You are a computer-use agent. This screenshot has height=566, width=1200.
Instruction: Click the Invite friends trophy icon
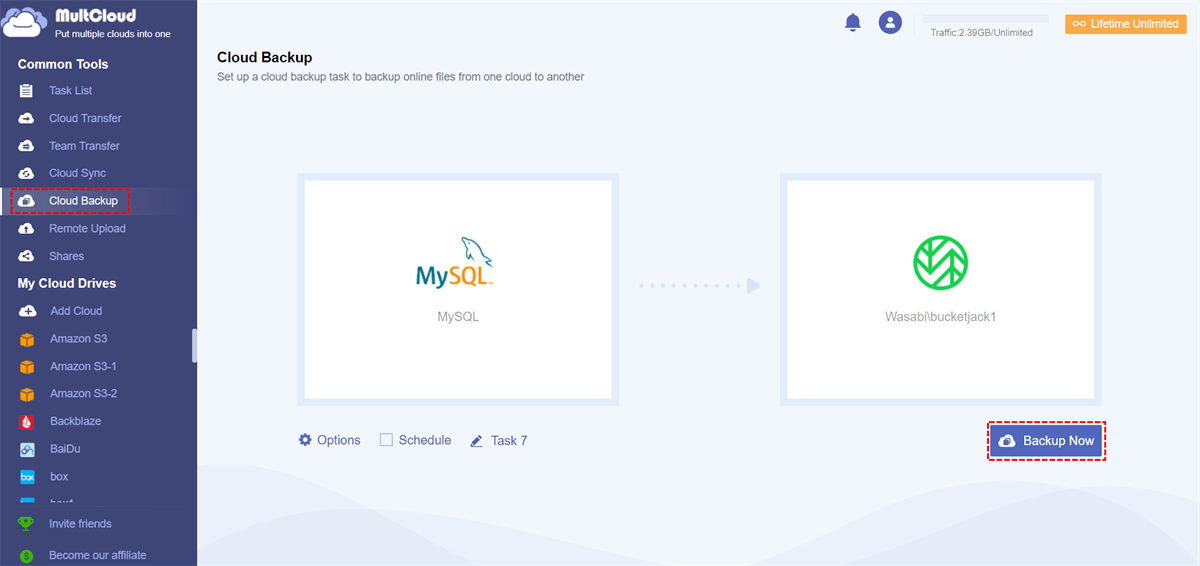pyautogui.click(x=27, y=524)
